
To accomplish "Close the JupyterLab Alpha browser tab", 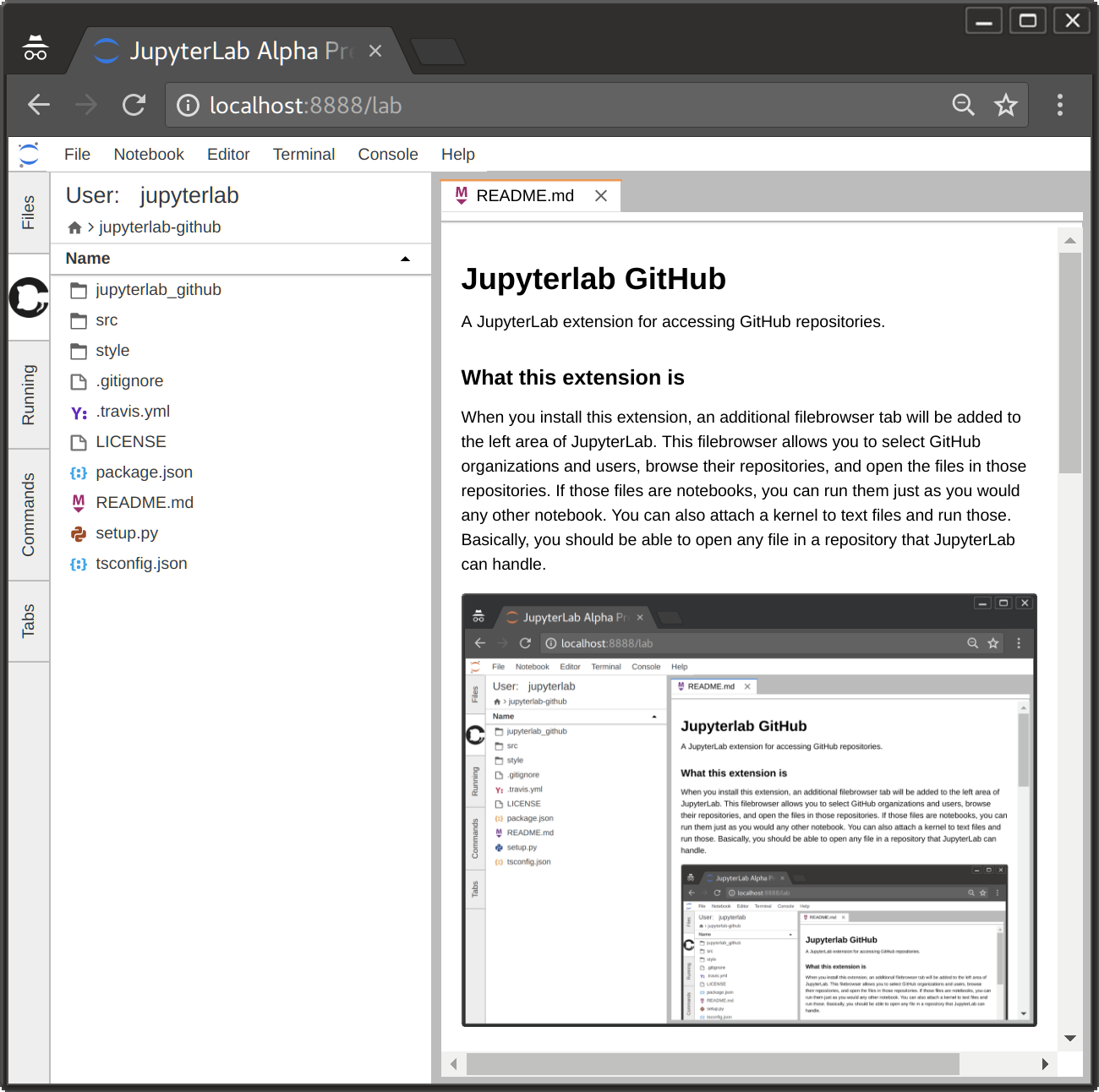I will pos(375,51).
